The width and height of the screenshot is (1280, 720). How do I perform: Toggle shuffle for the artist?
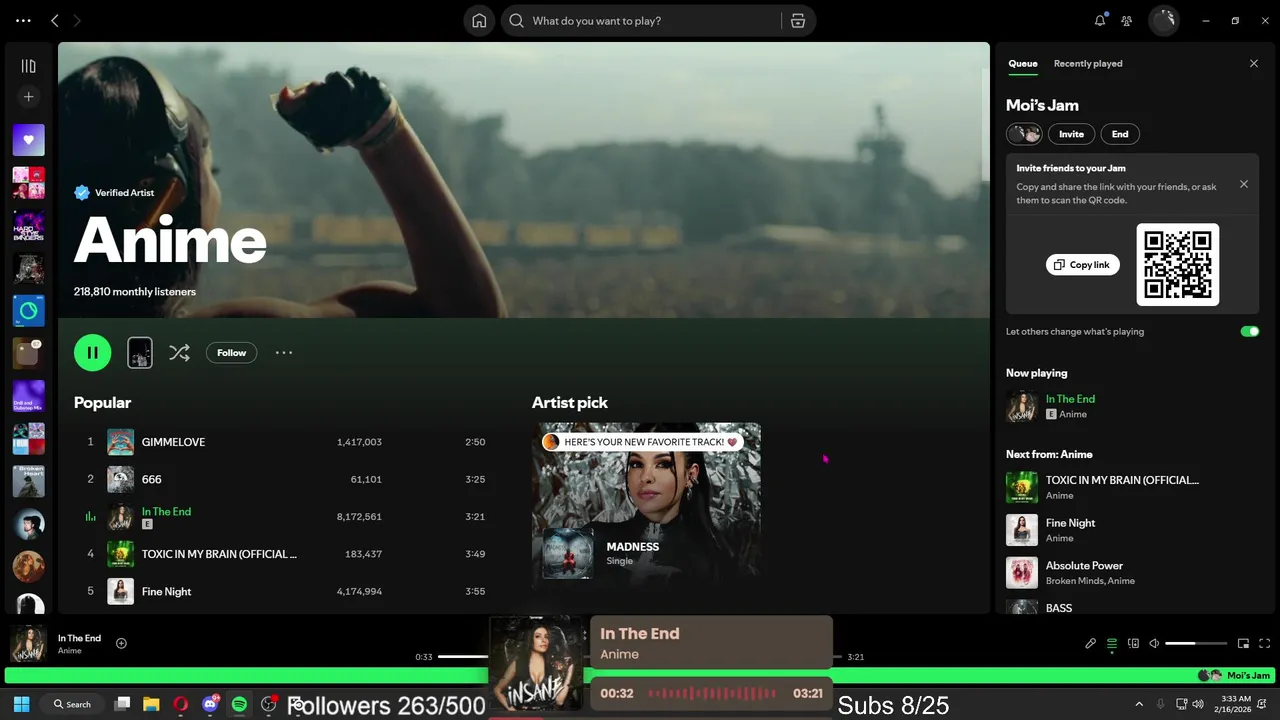(x=179, y=352)
